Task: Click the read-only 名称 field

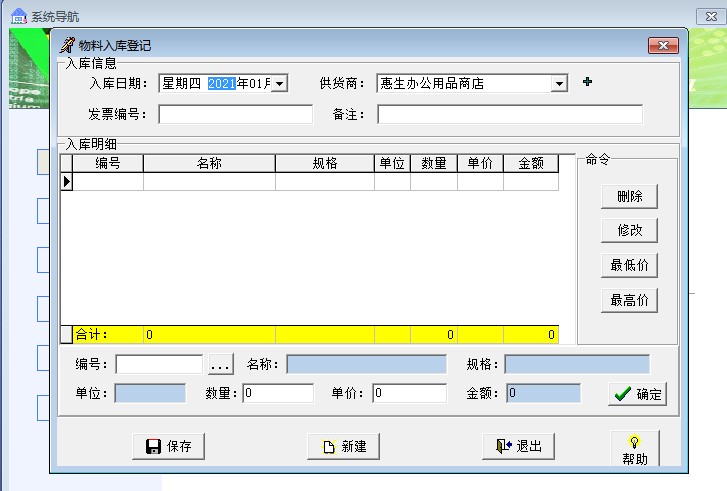Action: [367, 364]
